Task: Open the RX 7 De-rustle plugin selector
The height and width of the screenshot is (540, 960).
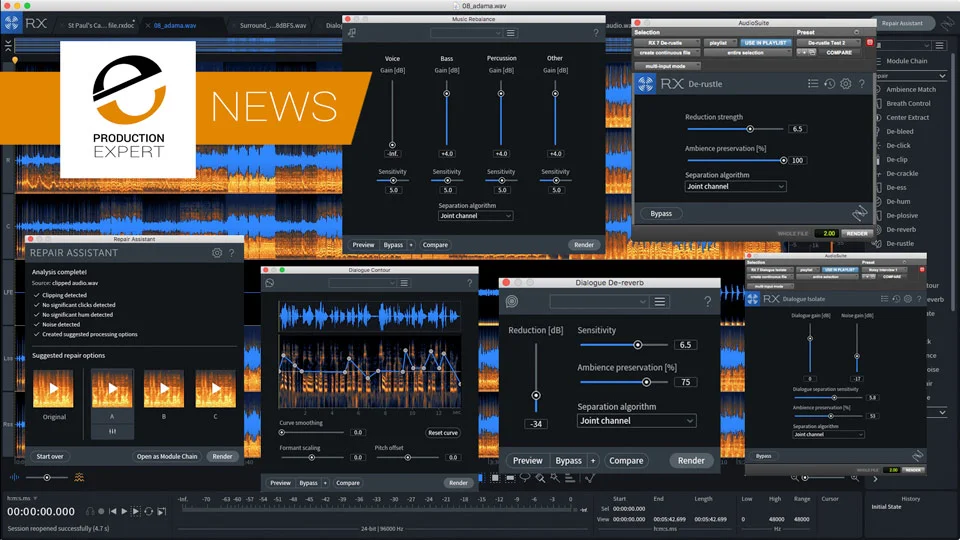Action: 667,43
